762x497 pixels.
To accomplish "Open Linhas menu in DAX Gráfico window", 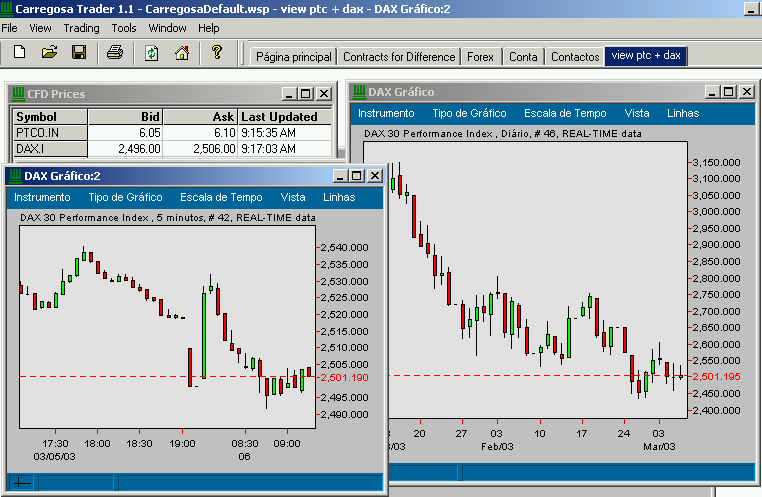I will [683, 113].
